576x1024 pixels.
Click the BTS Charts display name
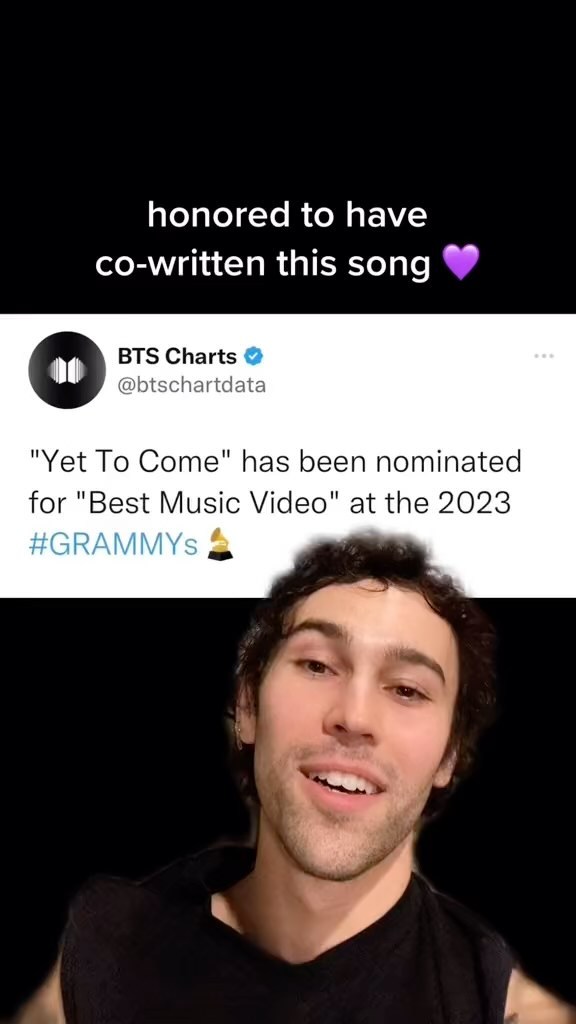tap(177, 356)
